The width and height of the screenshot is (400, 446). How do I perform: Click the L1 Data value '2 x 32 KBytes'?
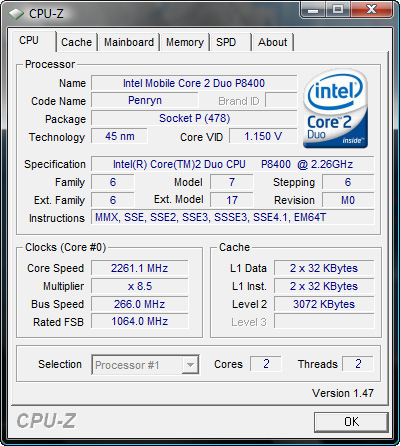click(324, 268)
